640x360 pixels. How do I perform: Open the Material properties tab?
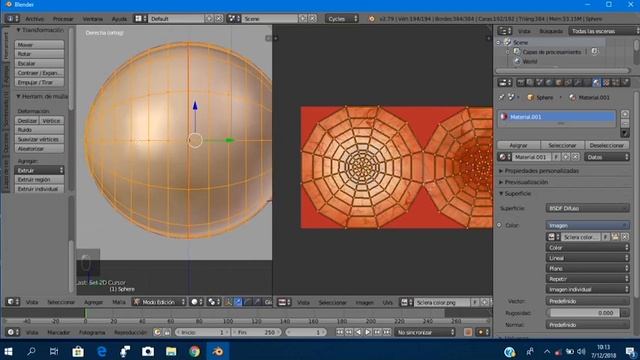596,83
